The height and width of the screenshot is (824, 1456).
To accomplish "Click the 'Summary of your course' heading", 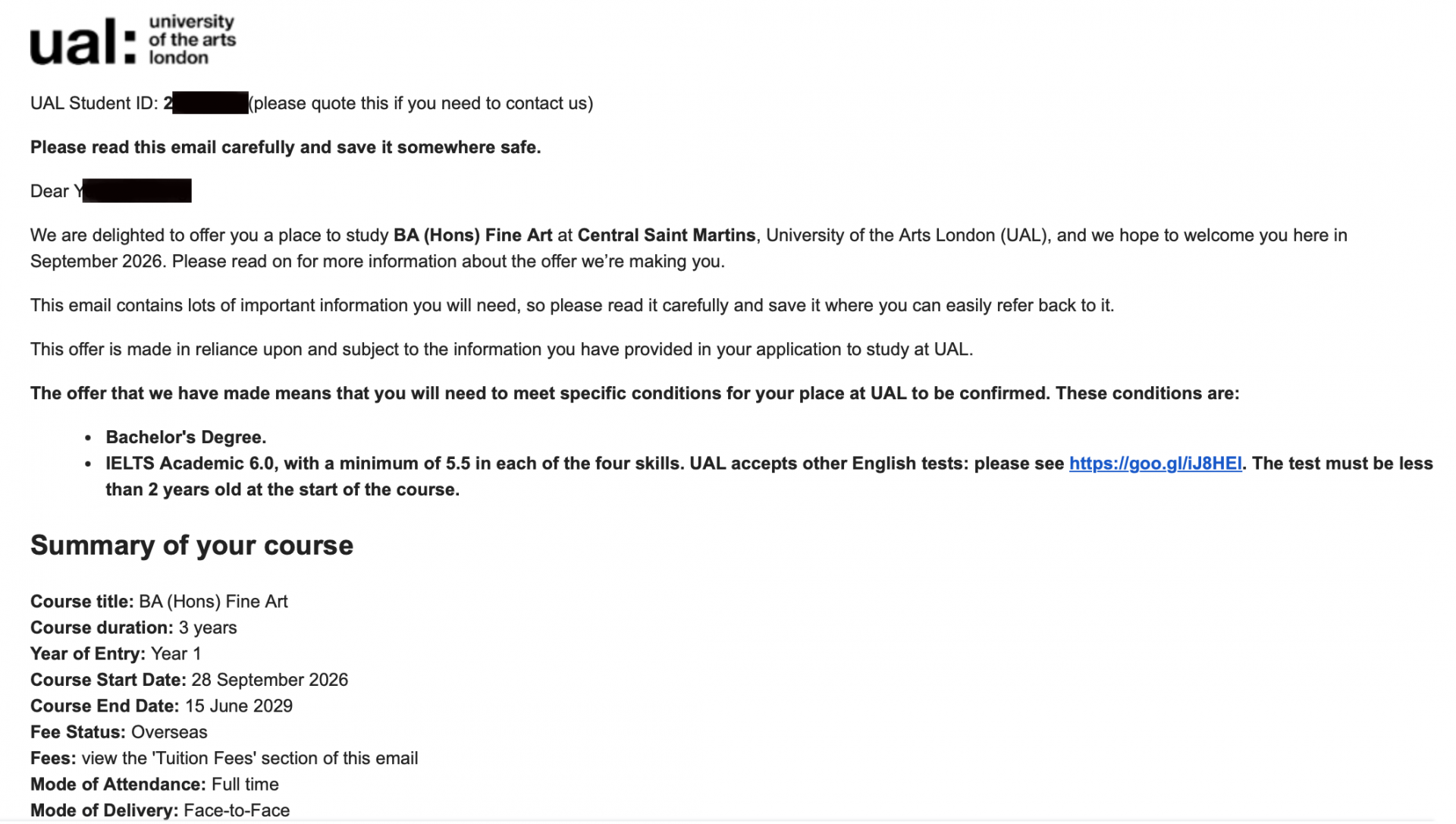I will click(x=192, y=546).
